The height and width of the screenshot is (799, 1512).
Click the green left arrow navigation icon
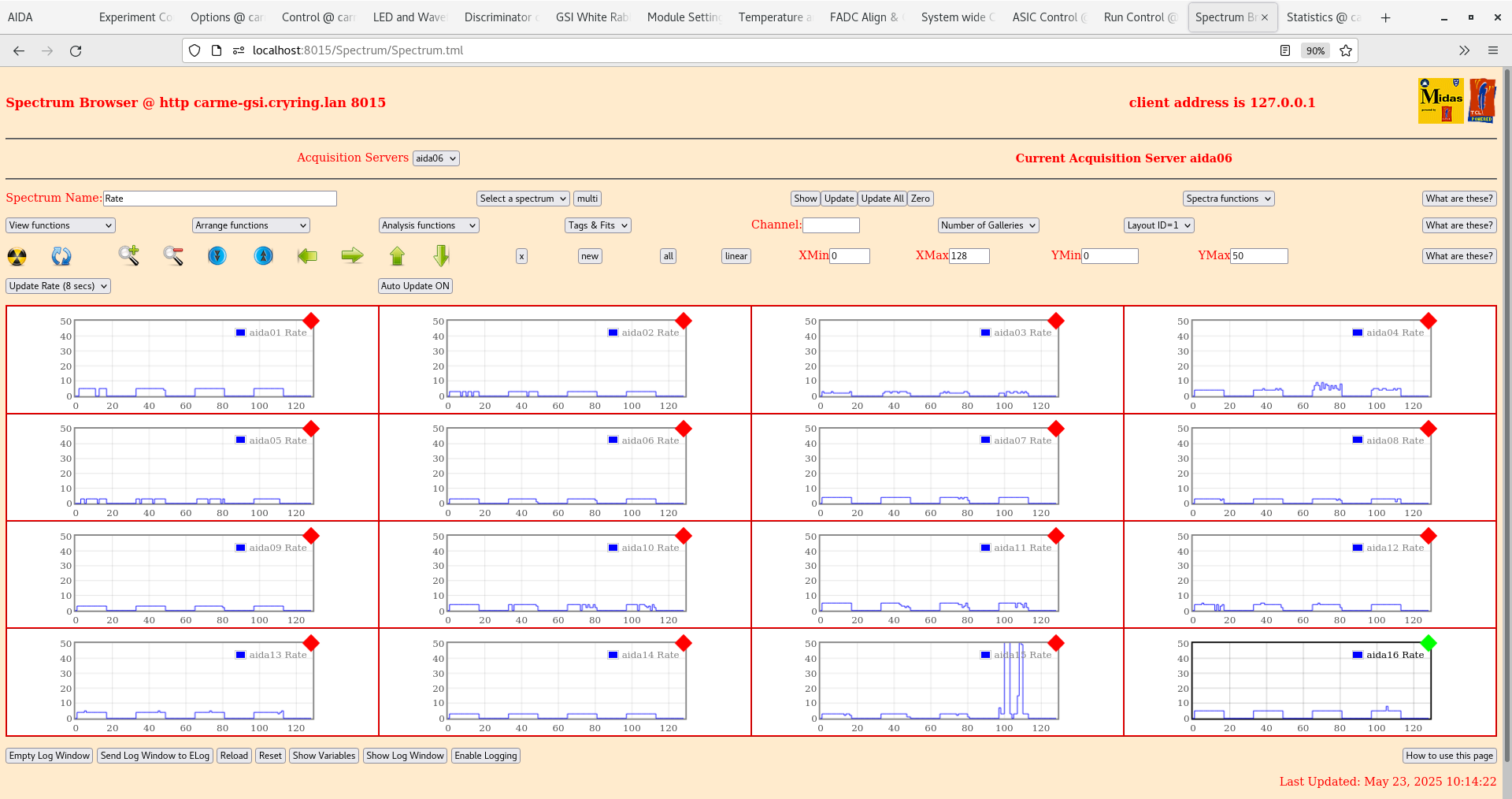pos(307,256)
